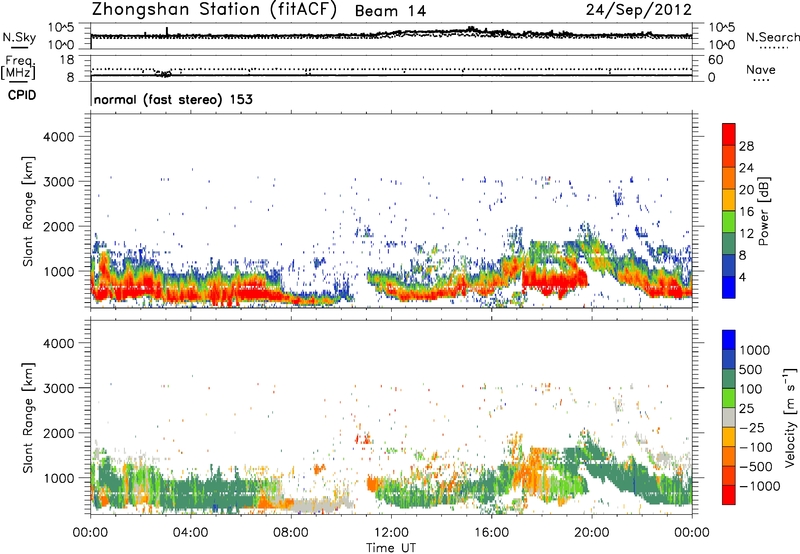Image resolution: width=800 pixels, height=554 pixels.
Task: Click the 'Nave' legend label
Action: point(761,69)
